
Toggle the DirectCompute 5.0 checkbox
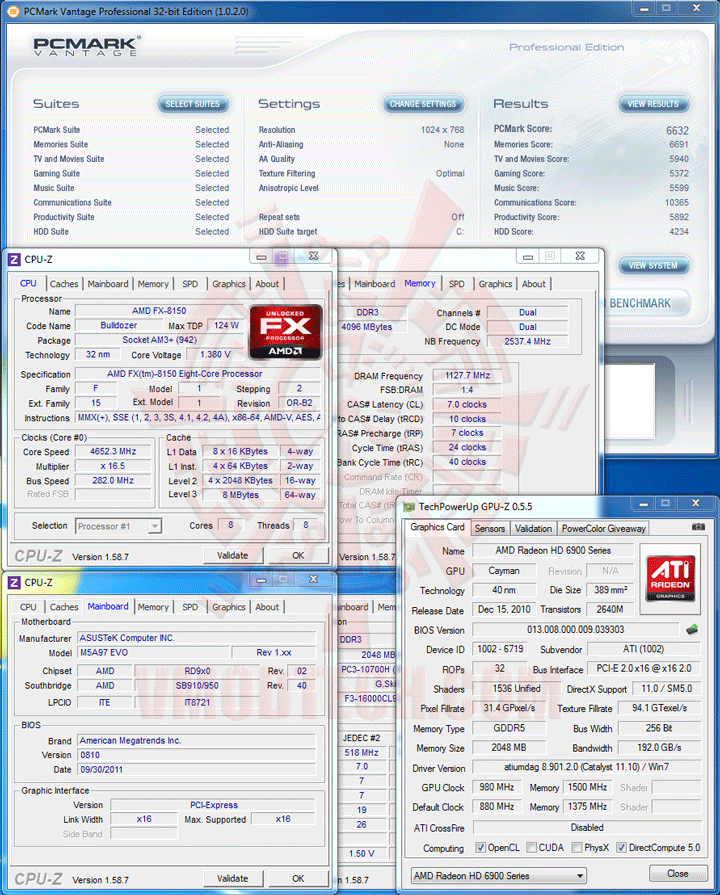(622, 848)
